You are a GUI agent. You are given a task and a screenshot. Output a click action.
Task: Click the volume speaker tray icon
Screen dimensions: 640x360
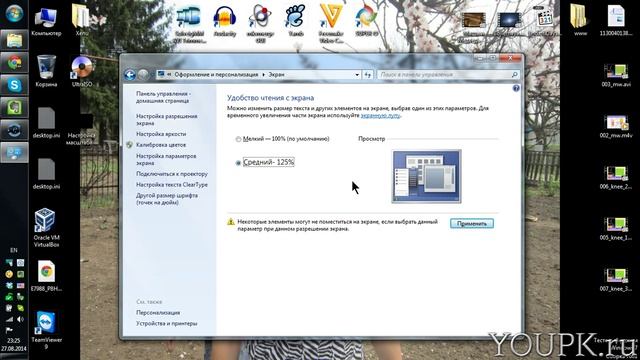(20, 319)
